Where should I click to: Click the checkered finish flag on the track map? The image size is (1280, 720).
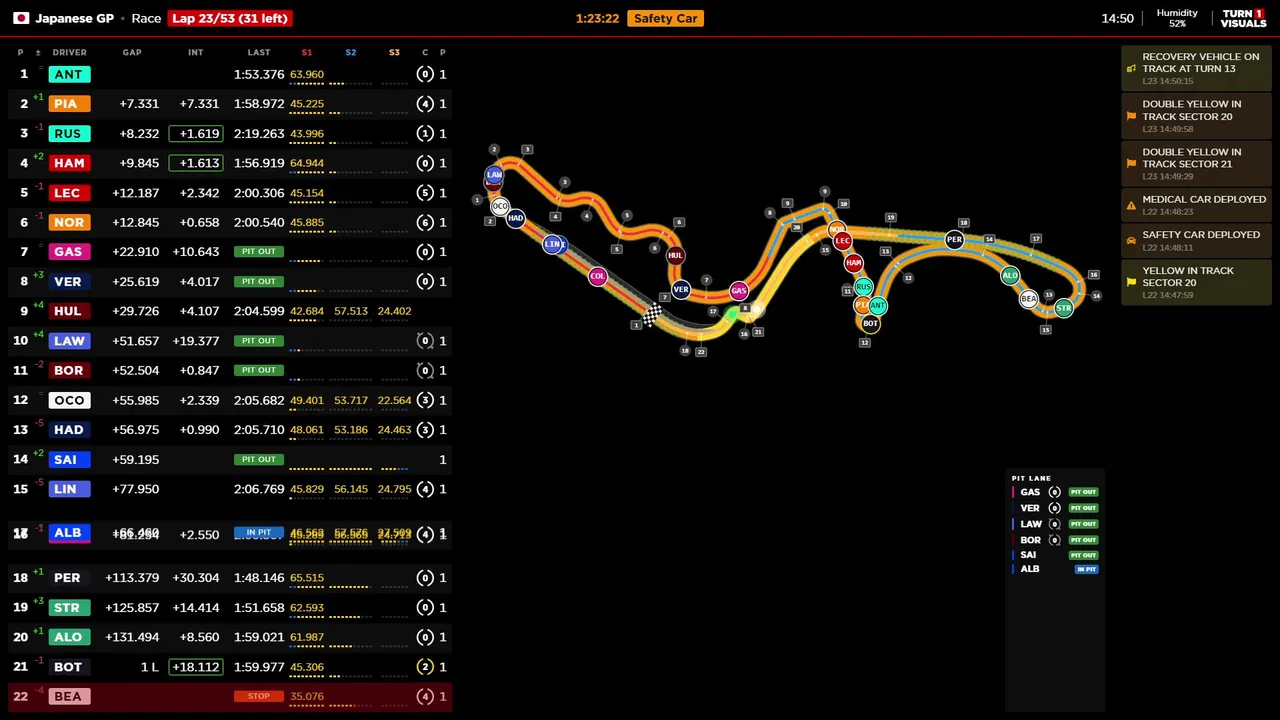coord(652,315)
